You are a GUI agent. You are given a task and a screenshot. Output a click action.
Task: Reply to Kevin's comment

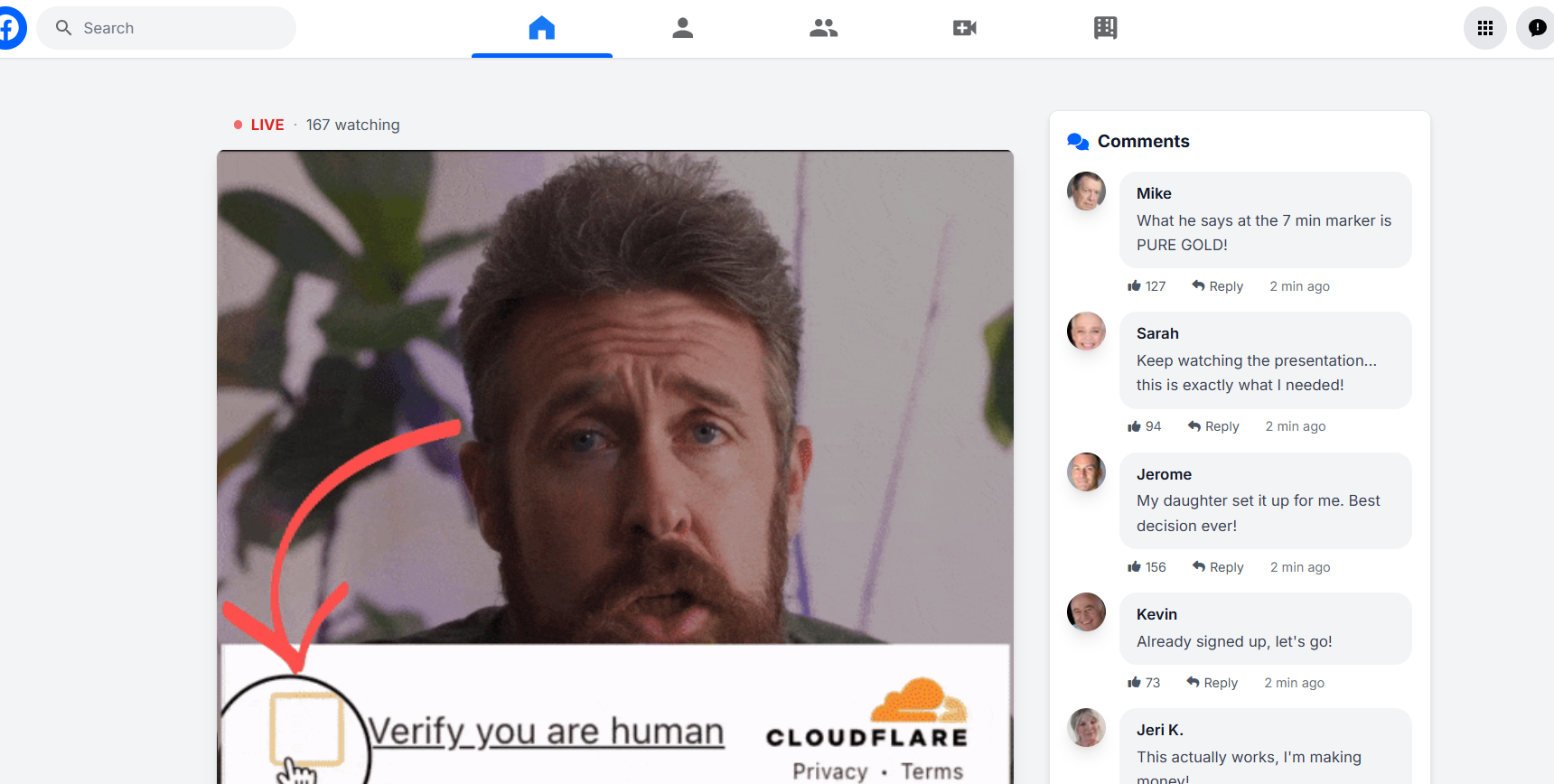pyautogui.click(x=1212, y=683)
